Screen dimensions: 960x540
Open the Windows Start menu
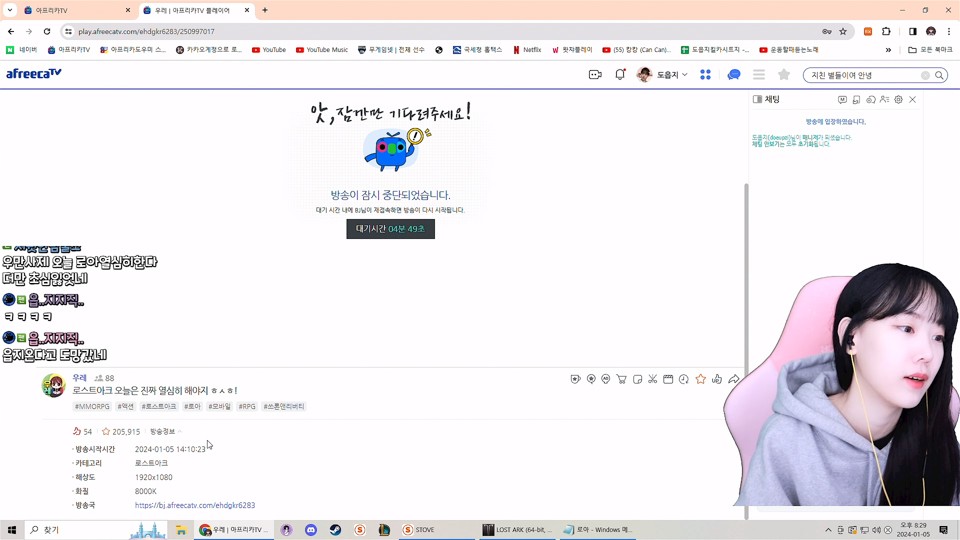click(11, 530)
